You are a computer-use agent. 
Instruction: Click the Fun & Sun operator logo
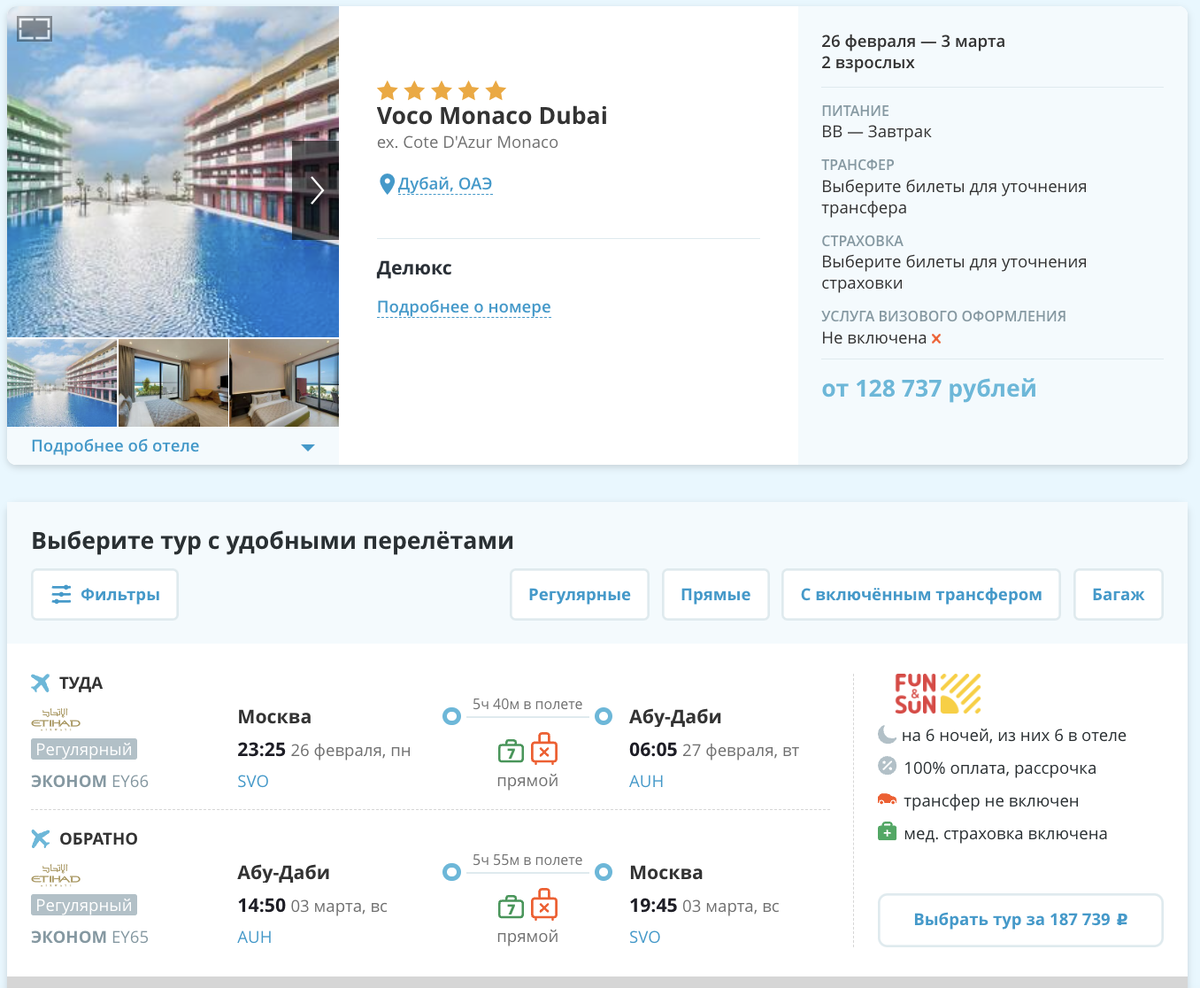pyautogui.click(x=937, y=693)
